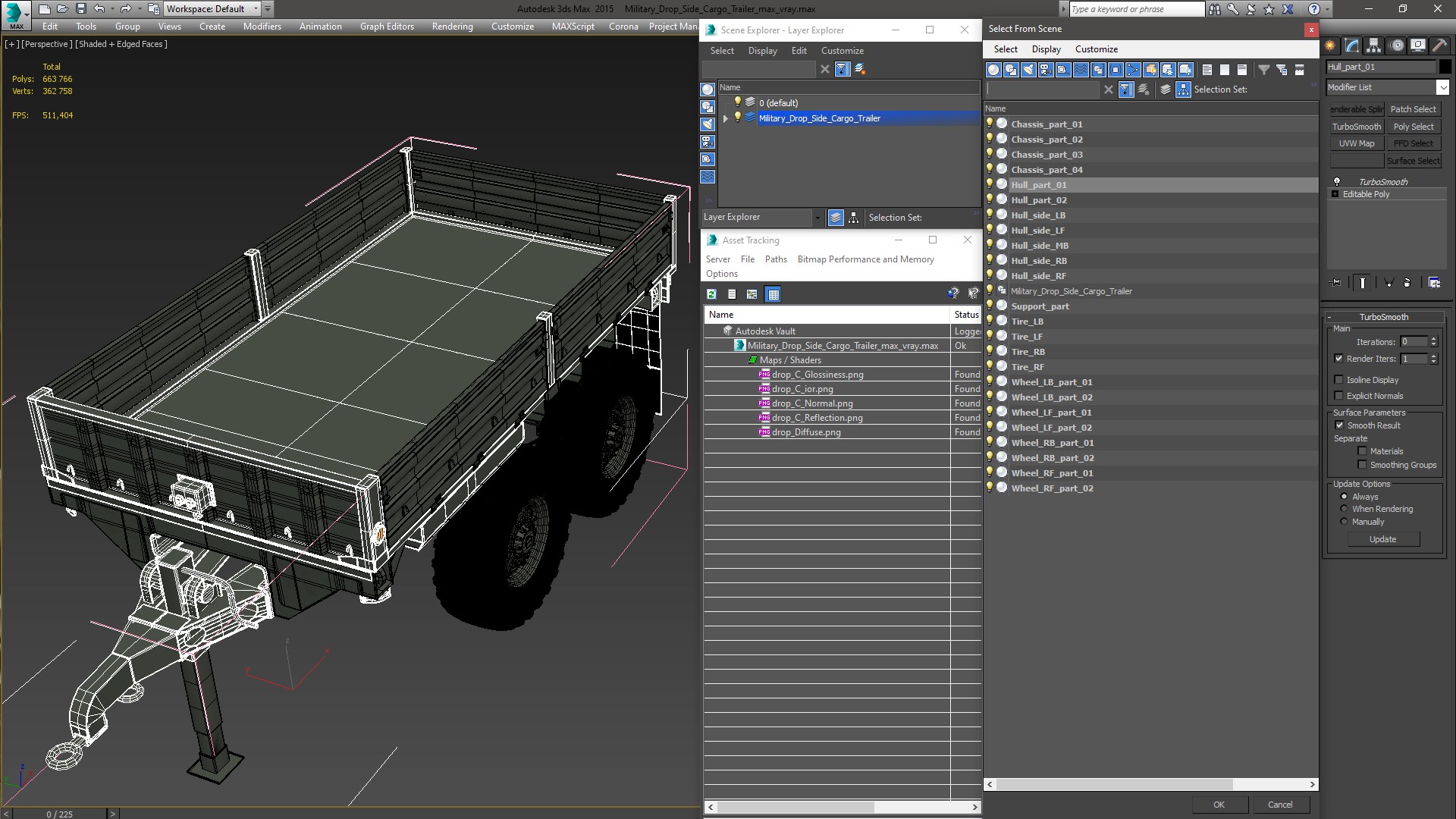Open the Display command panel tab
This screenshot has height=819, width=1456.
(1418, 45)
